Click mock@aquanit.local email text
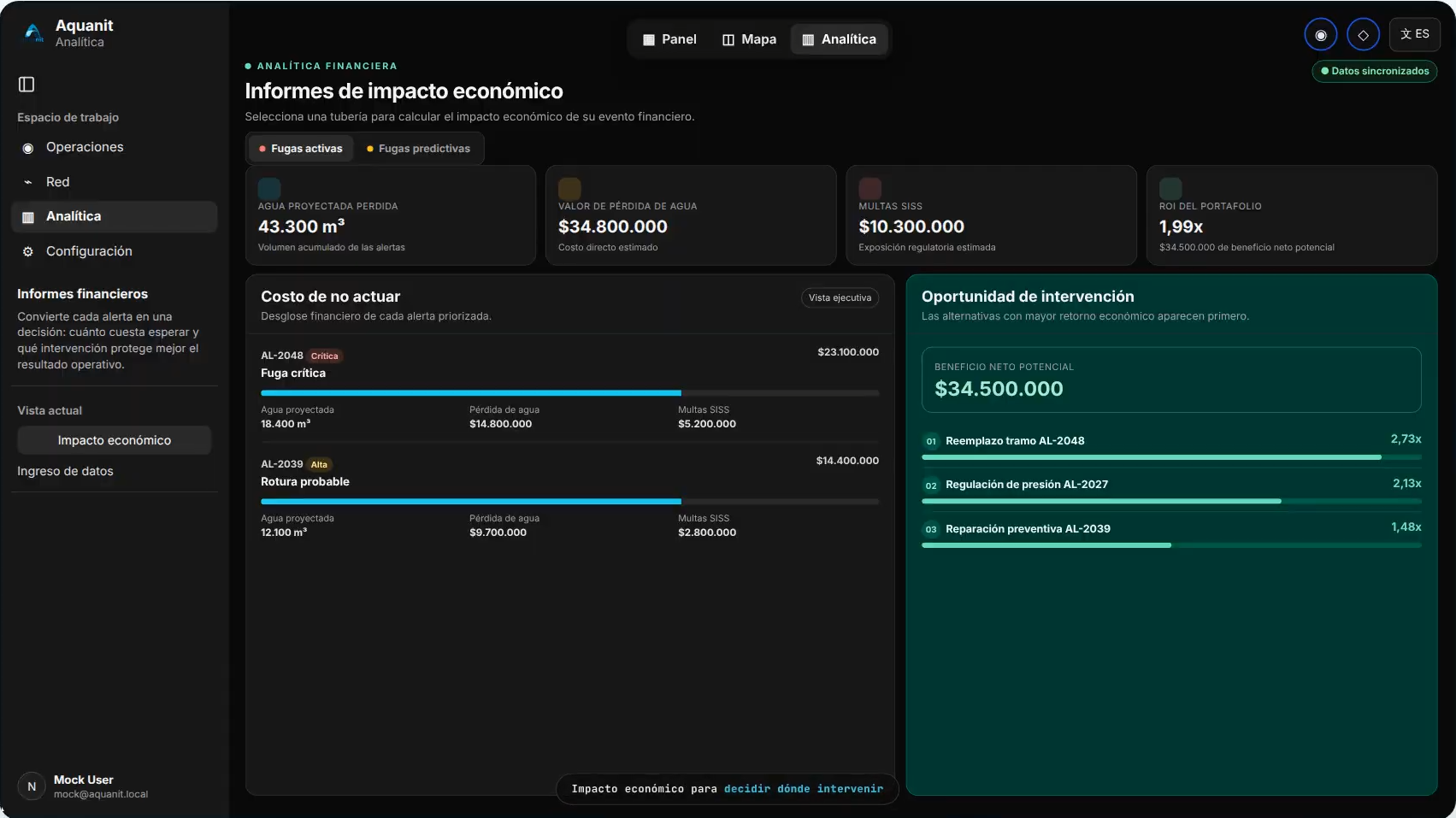This screenshot has height=818, width=1456. (x=101, y=794)
